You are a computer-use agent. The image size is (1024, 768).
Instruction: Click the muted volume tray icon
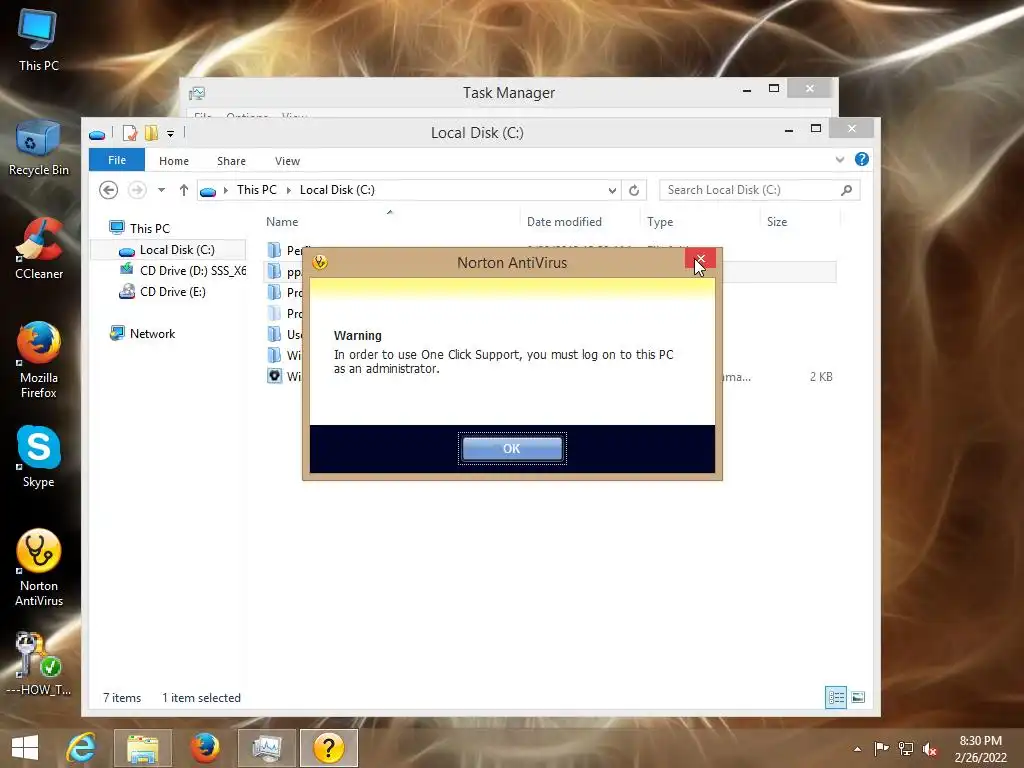point(930,749)
